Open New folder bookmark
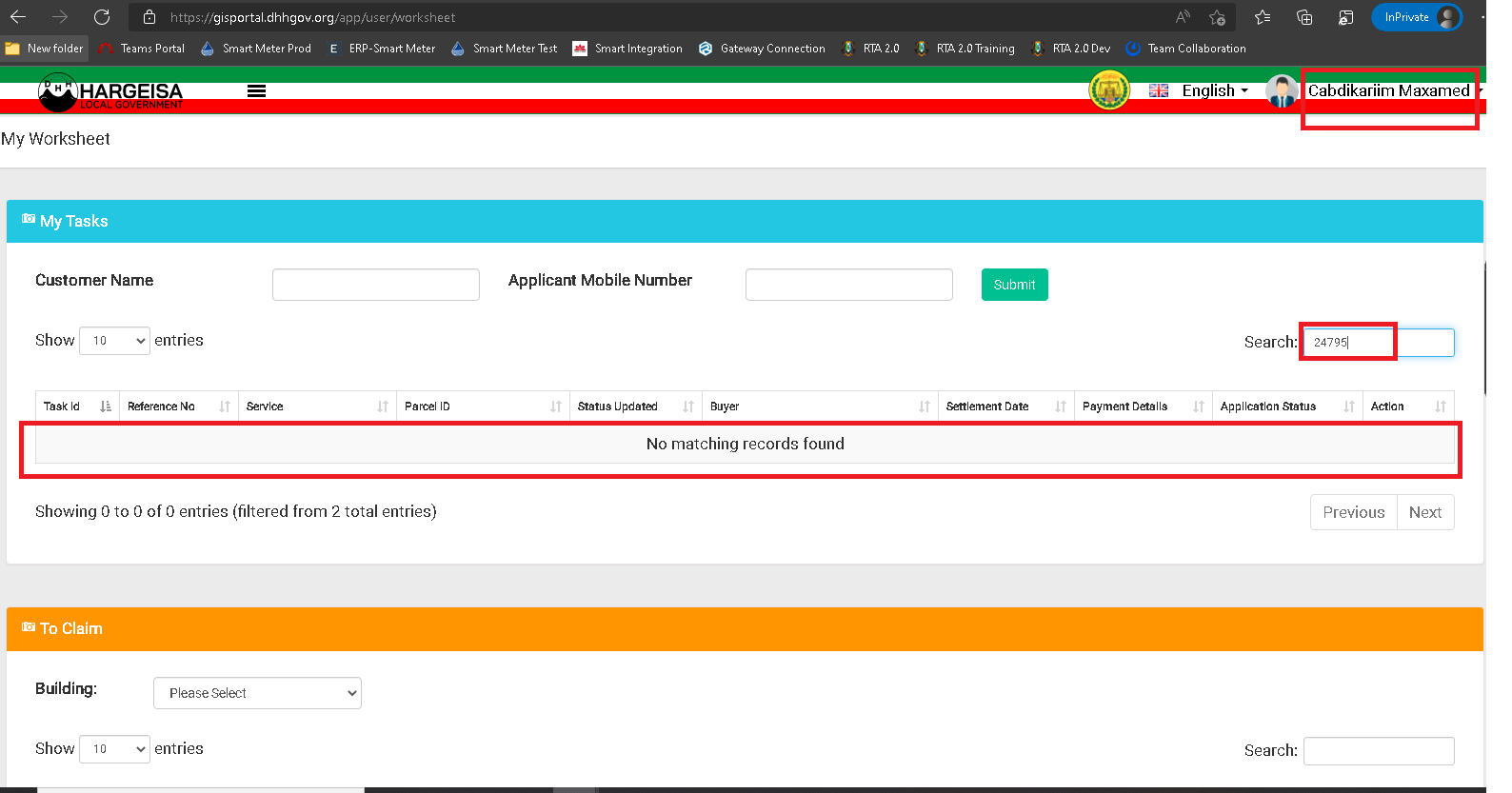This screenshot has width=1512, height=793. [45, 49]
